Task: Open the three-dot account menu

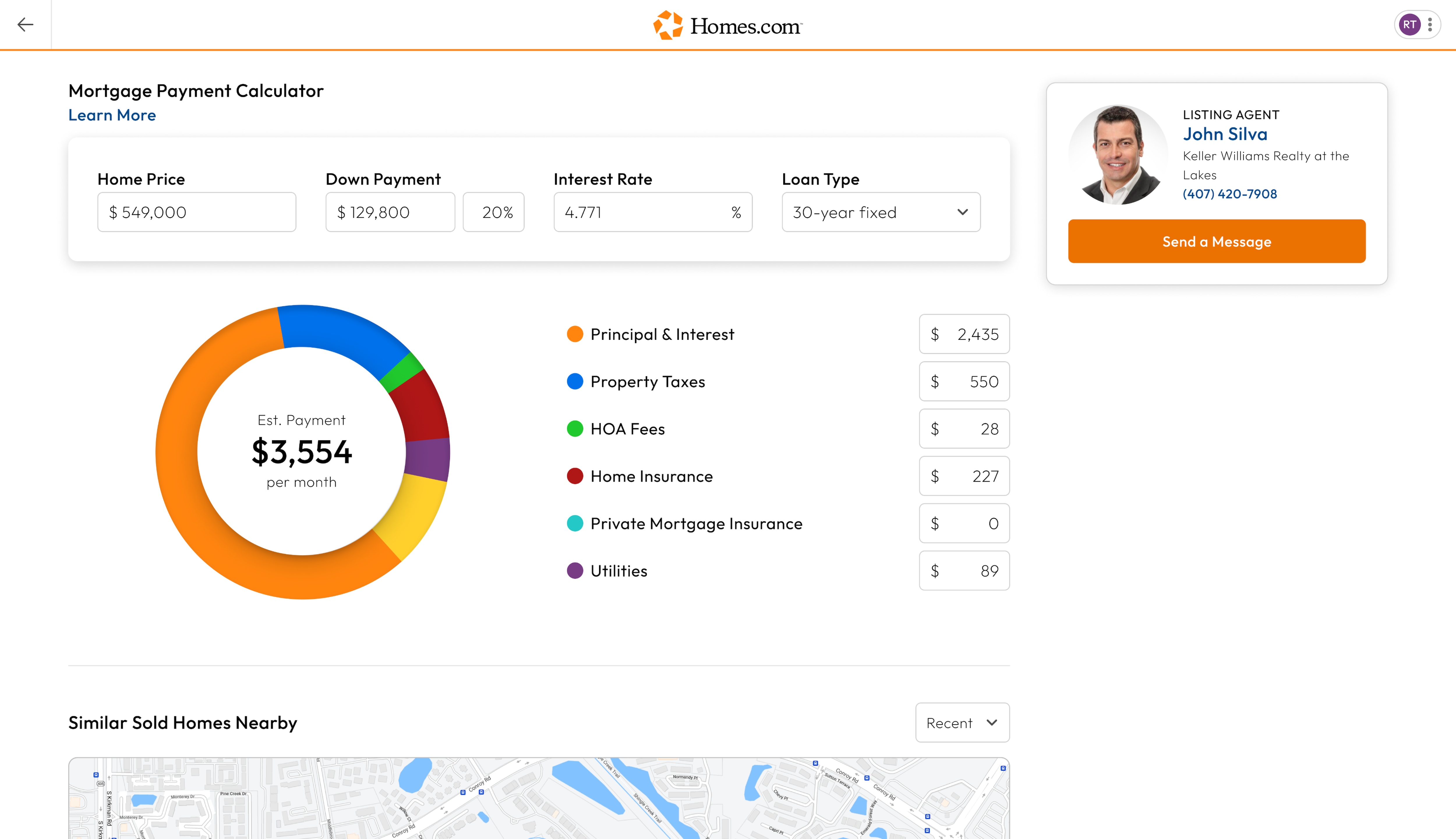Action: pyautogui.click(x=1430, y=25)
